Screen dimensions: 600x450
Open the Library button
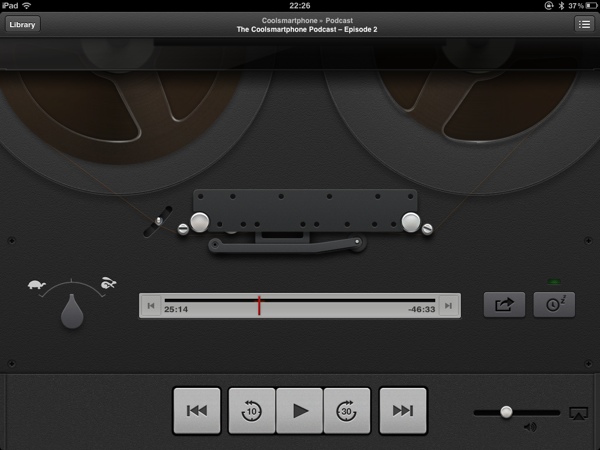[x=22, y=24]
